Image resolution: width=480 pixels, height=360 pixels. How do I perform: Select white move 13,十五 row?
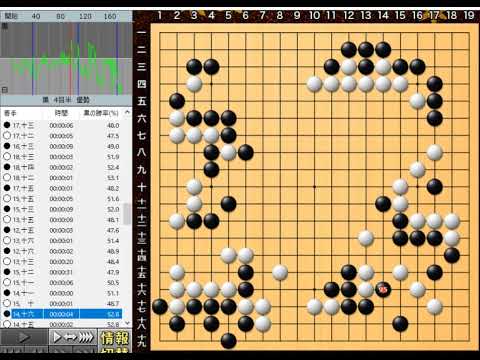62,220
